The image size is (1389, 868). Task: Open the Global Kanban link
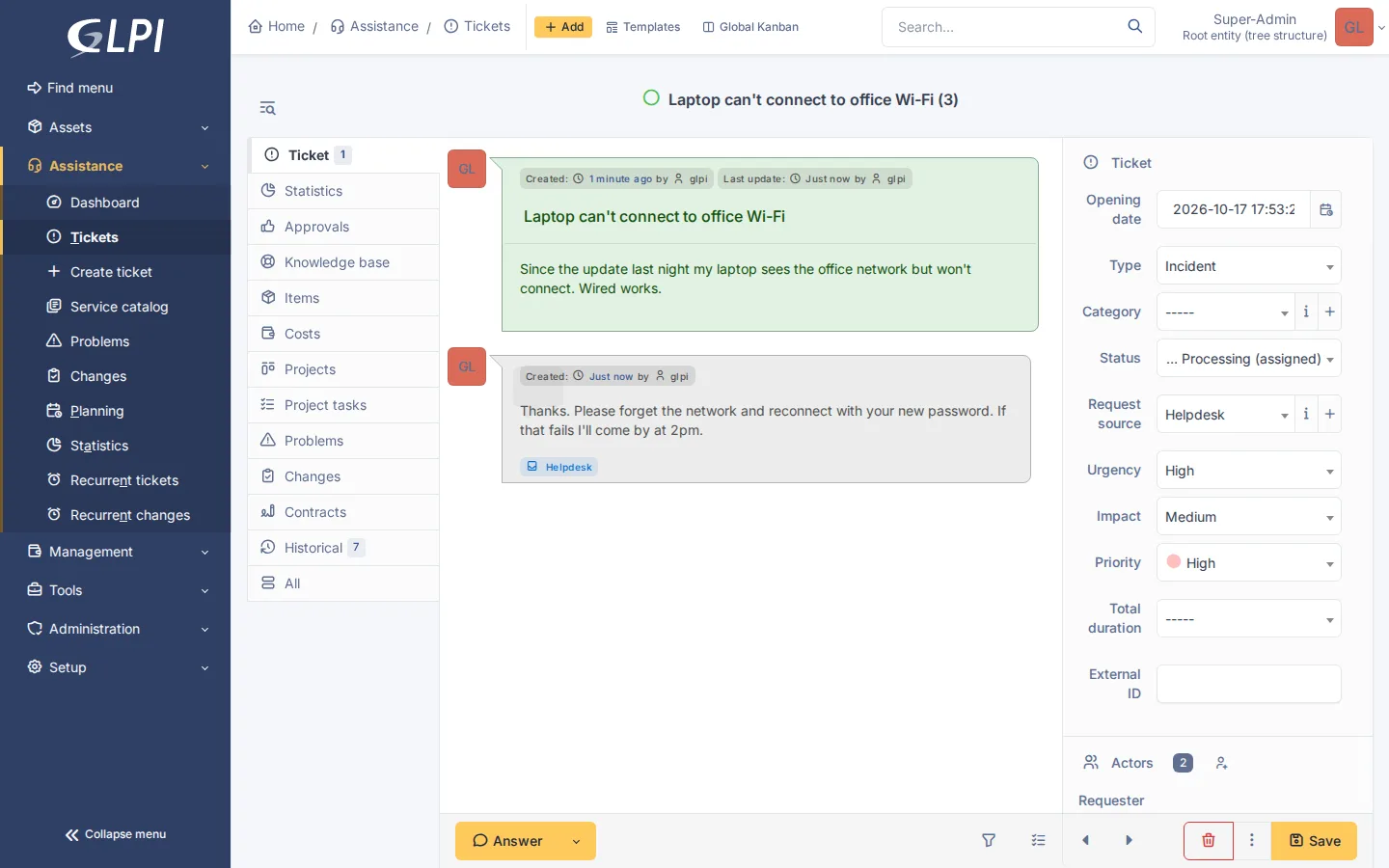pyautogui.click(x=750, y=27)
